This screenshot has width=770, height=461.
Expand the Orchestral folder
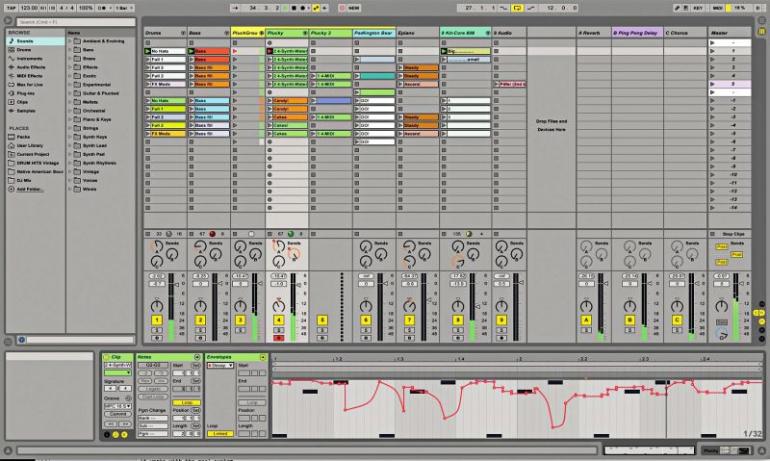[70, 111]
